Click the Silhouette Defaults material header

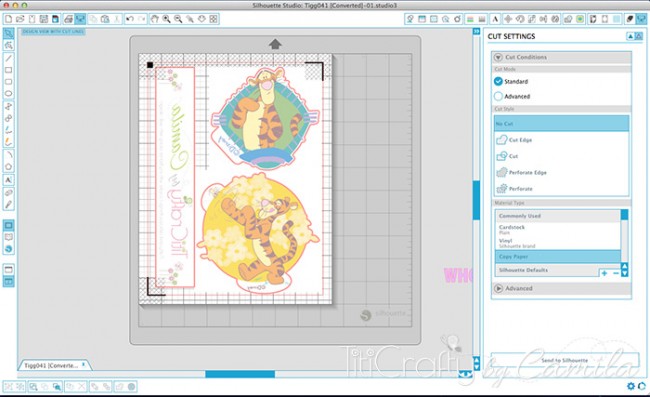click(547, 270)
